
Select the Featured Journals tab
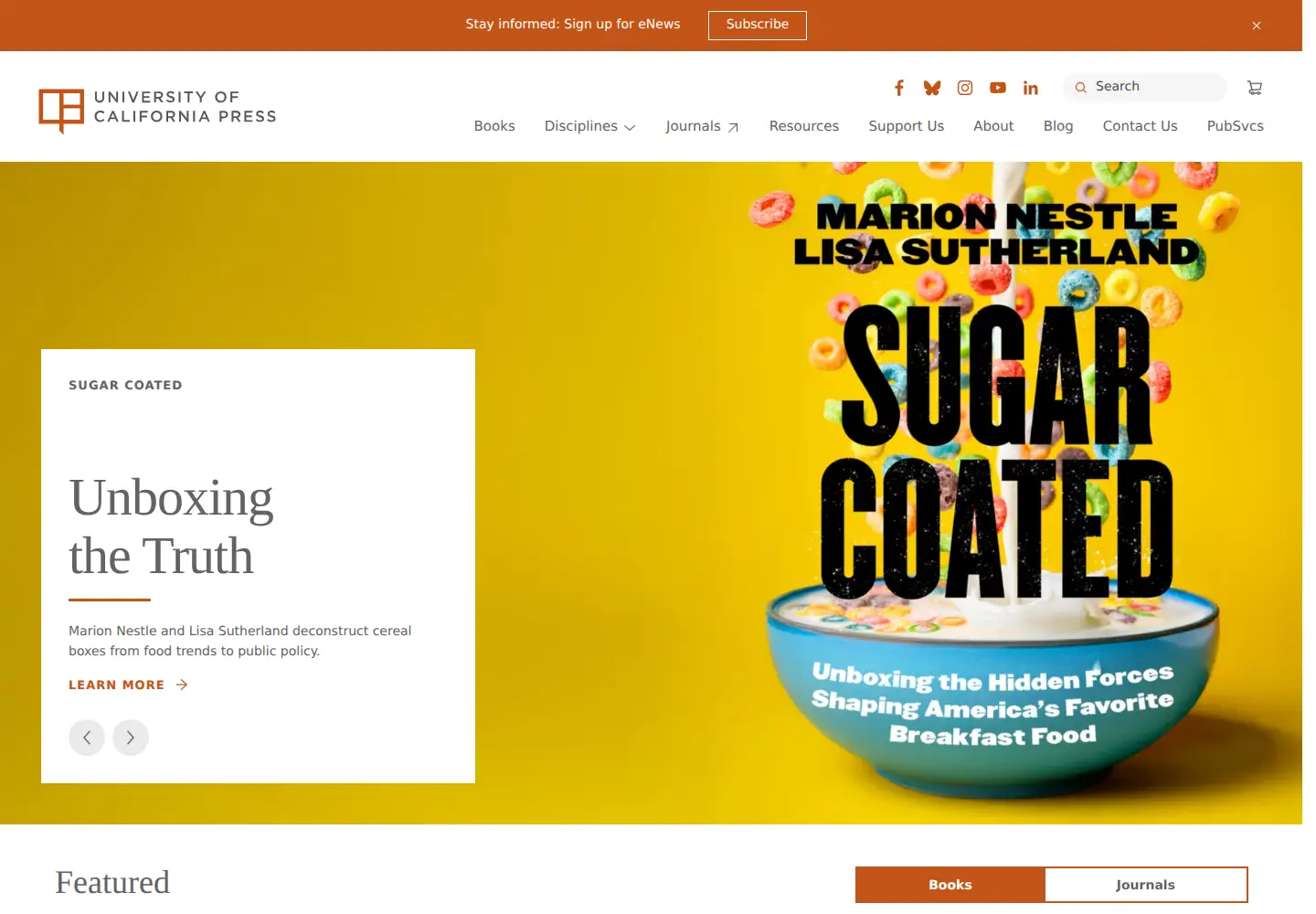click(1145, 885)
